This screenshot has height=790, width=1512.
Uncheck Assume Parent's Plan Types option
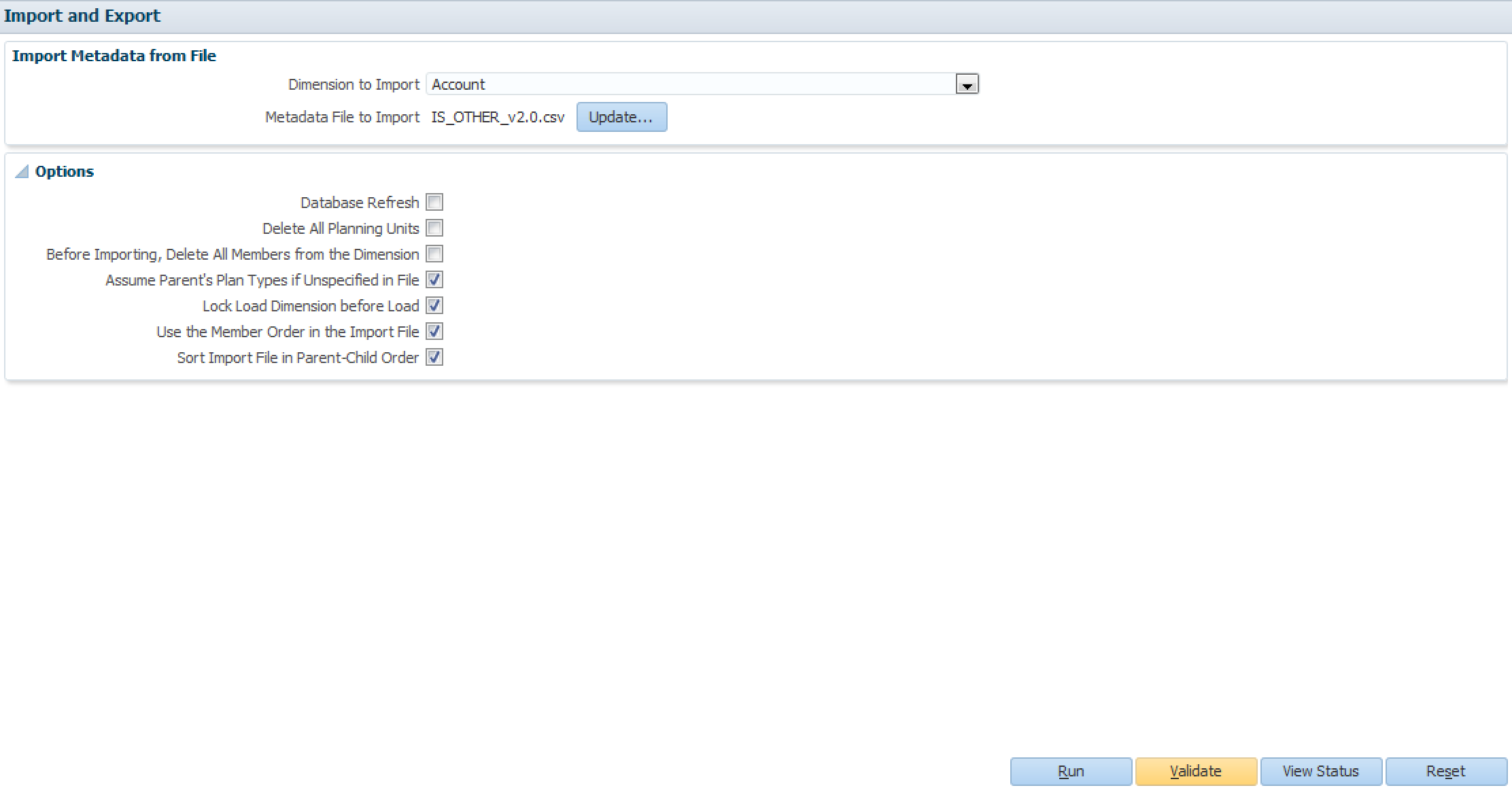pos(434,280)
